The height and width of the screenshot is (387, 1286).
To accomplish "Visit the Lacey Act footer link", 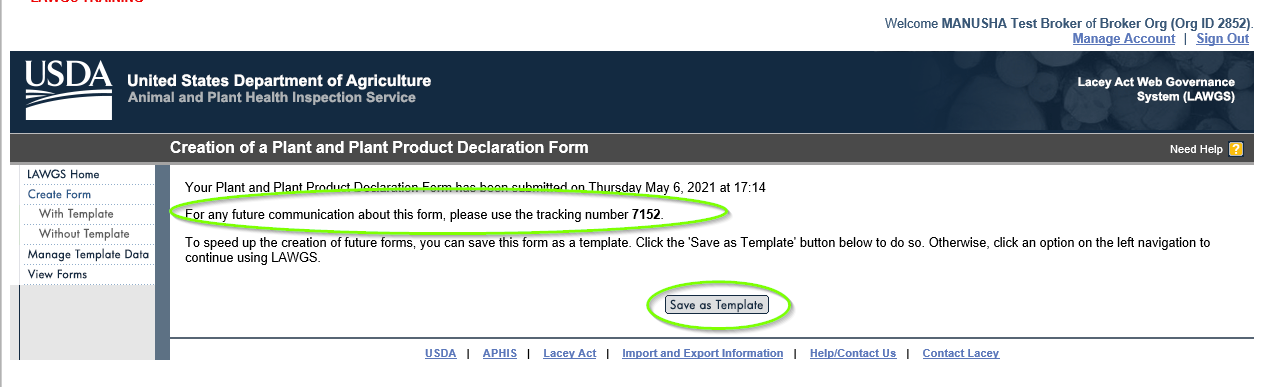I will (569, 353).
